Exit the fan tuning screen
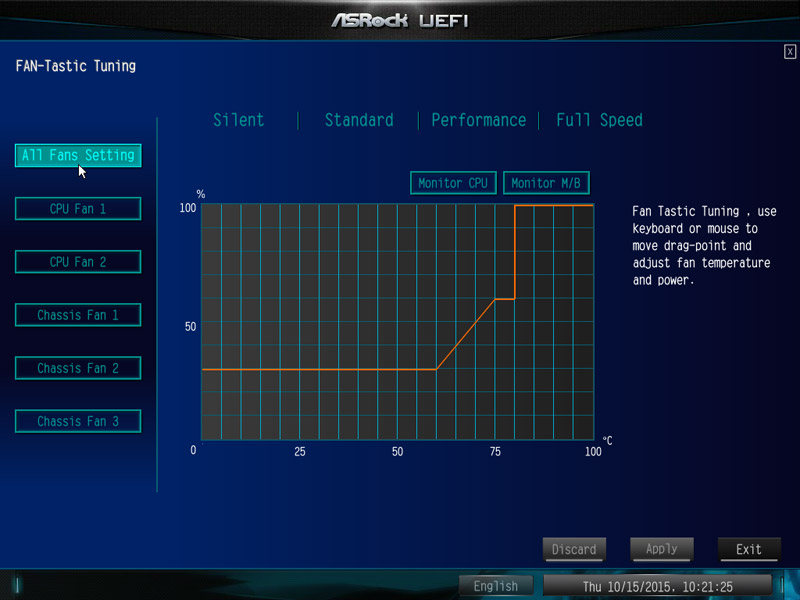The width and height of the screenshot is (800, 600). (749, 549)
